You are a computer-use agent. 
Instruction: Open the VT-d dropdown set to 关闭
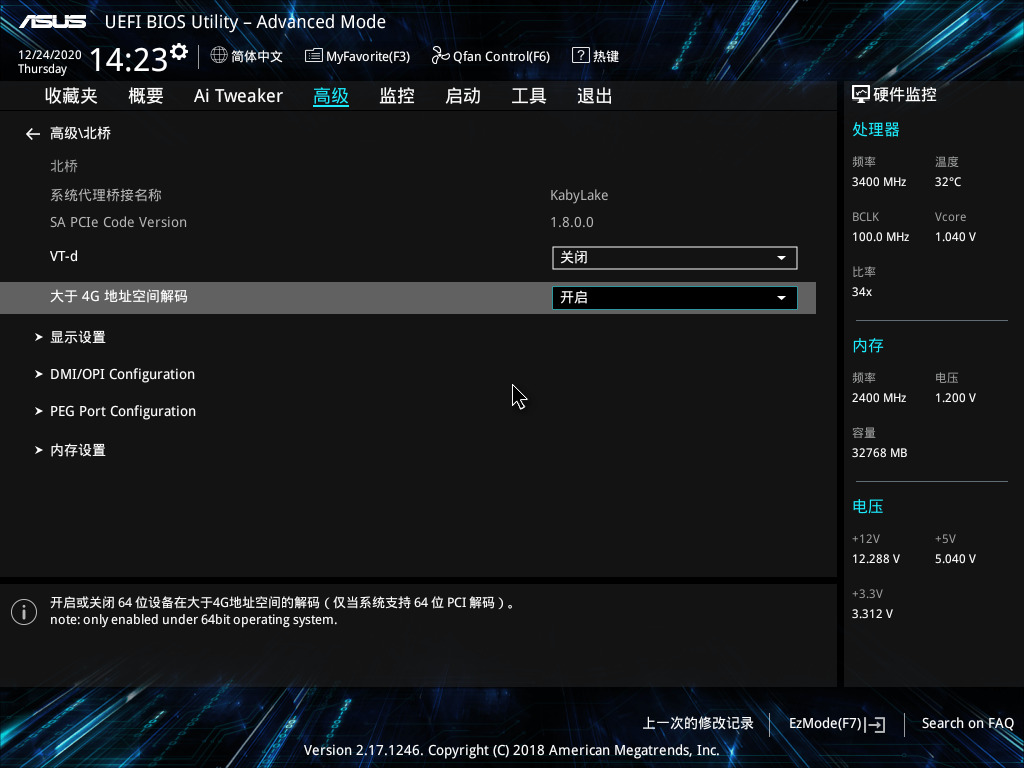click(x=675, y=258)
